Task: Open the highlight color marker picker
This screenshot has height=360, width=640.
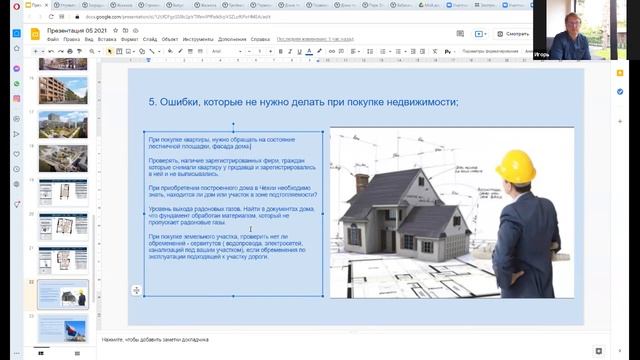Action: click(320, 51)
